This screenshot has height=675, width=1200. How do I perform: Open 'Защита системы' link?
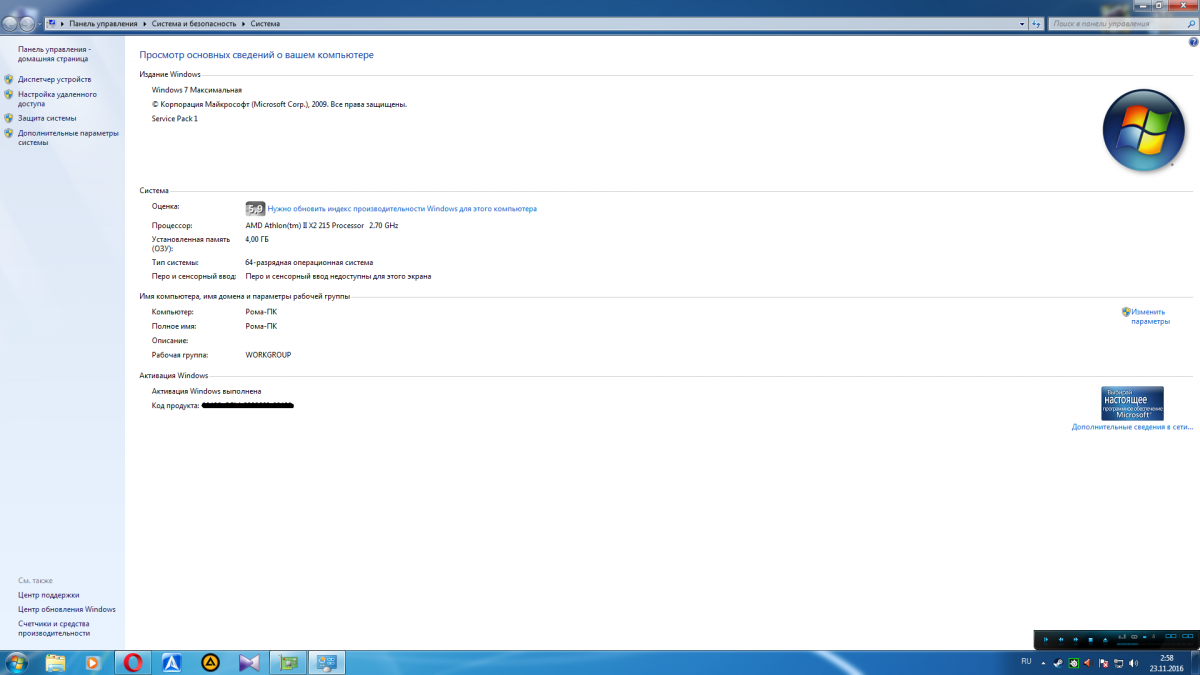click(x=46, y=118)
